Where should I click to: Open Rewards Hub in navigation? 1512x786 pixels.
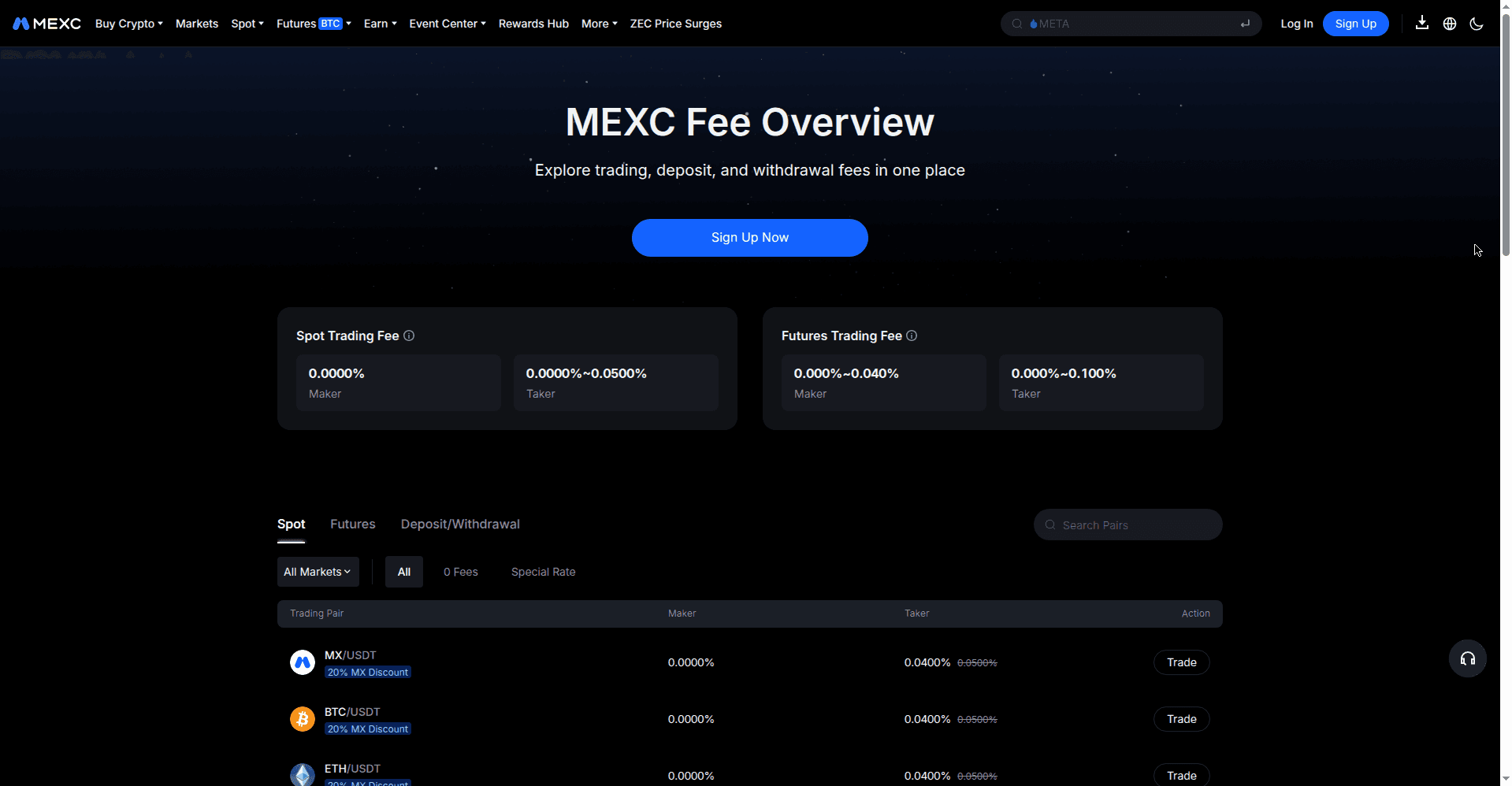pyautogui.click(x=533, y=24)
